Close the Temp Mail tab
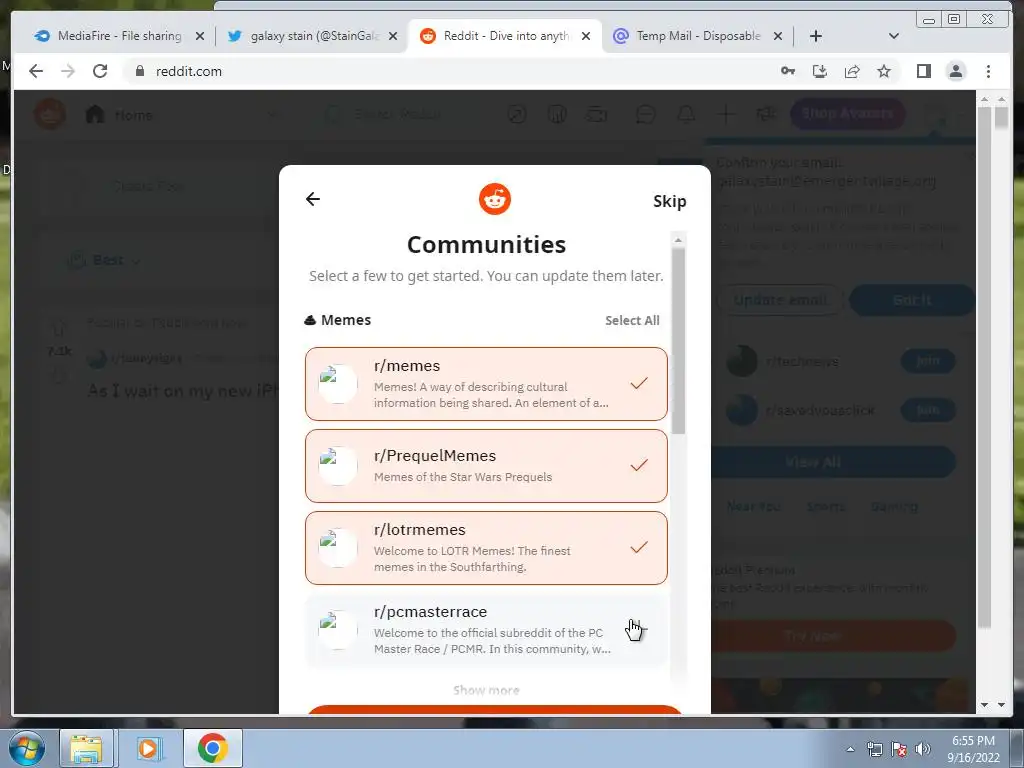Image resolution: width=1024 pixels, height=768 pixels. [778, 36]
